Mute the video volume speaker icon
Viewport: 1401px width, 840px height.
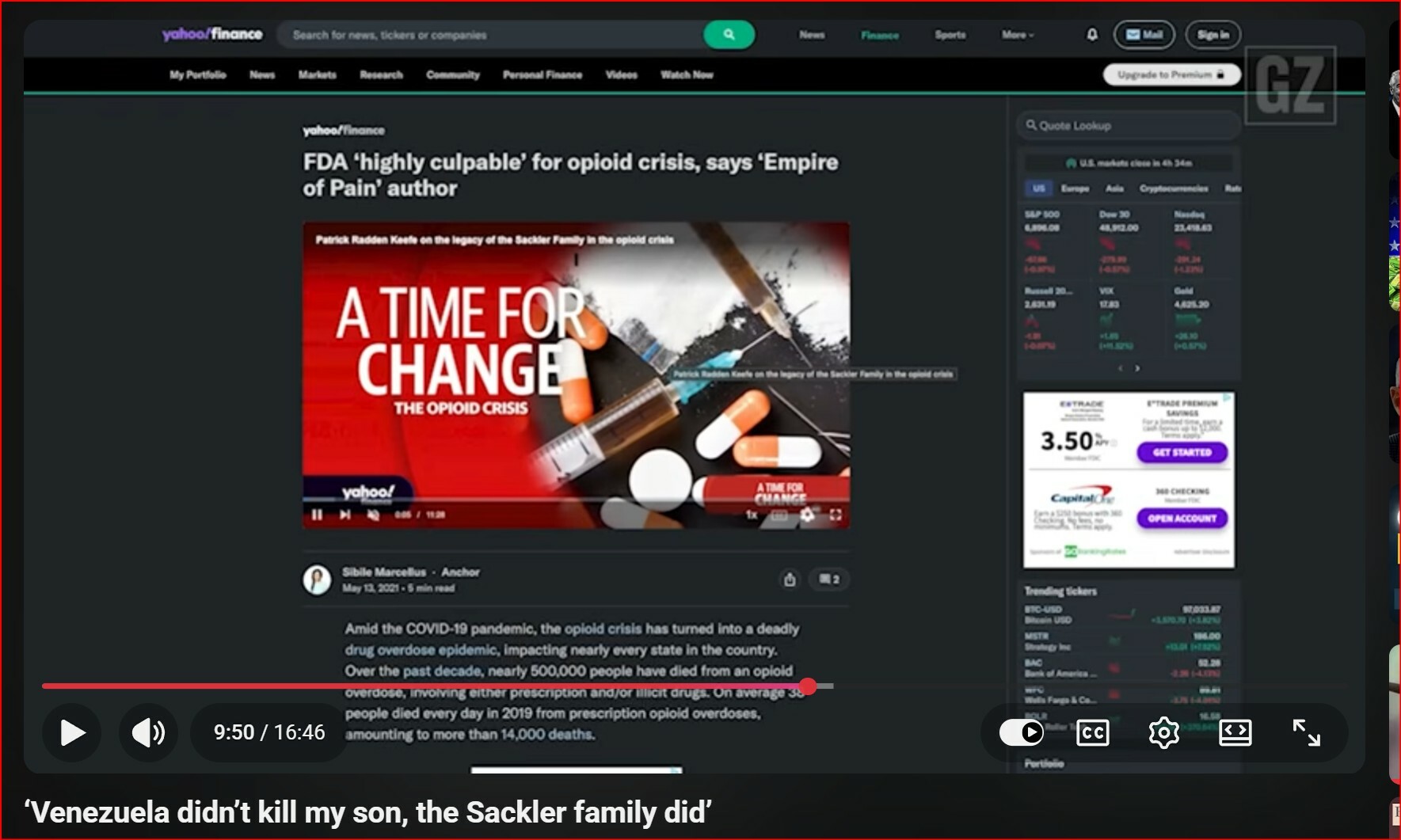click(x=148, y=732)
